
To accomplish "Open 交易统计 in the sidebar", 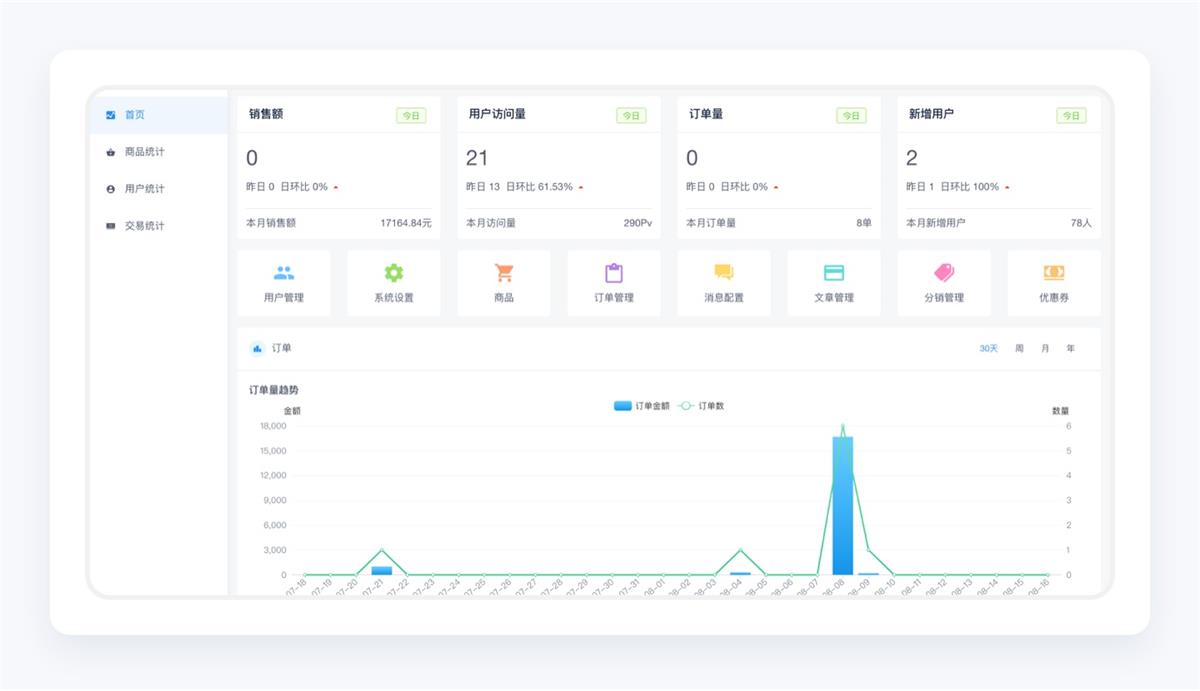I will pyautogui.click(x=144, y=226).
